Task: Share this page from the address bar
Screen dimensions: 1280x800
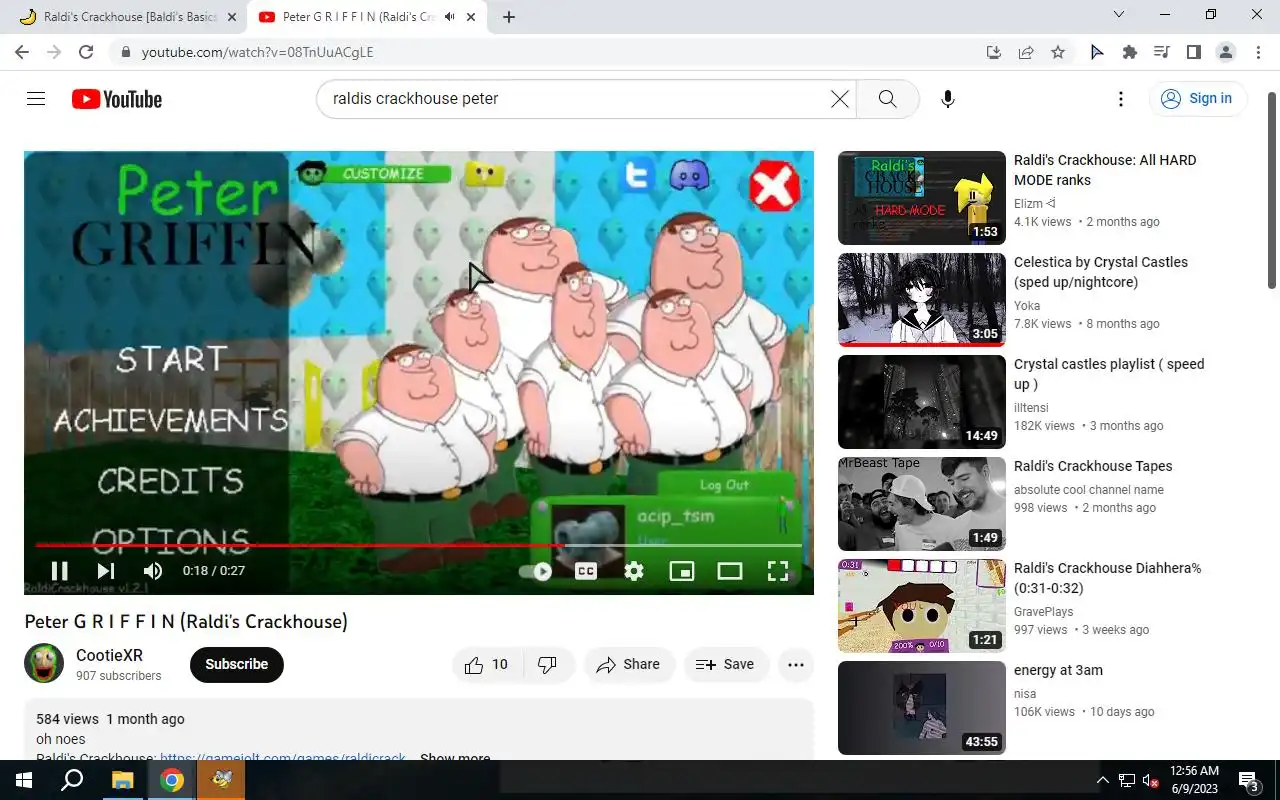Action: point(1026,52)
